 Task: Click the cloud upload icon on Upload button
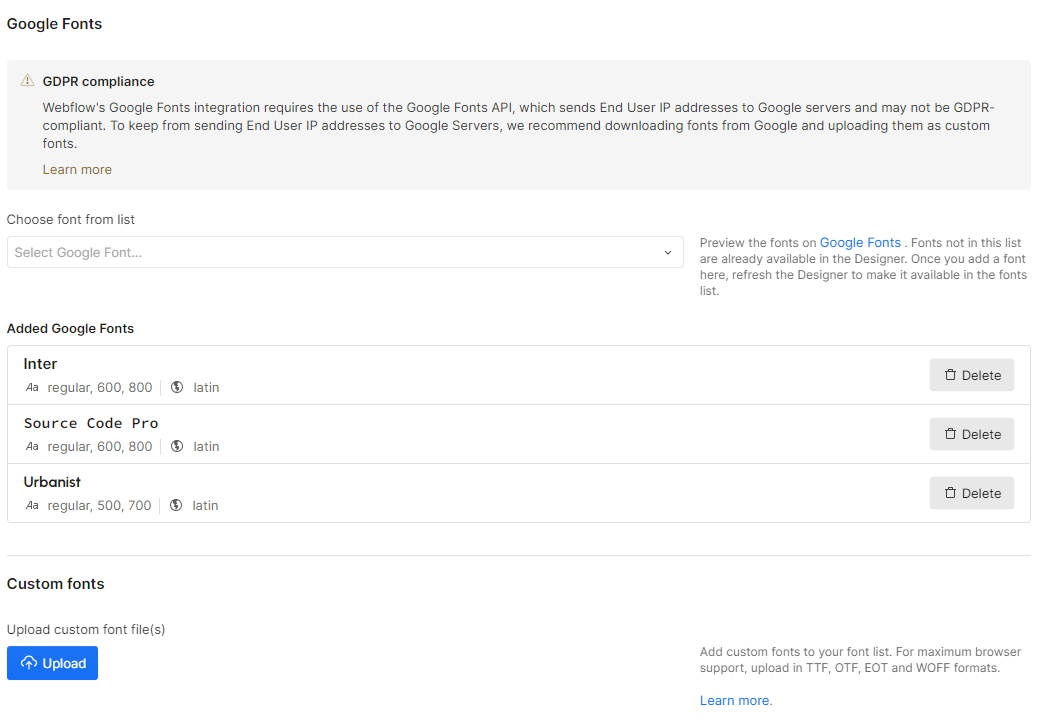tap(29, 663)
